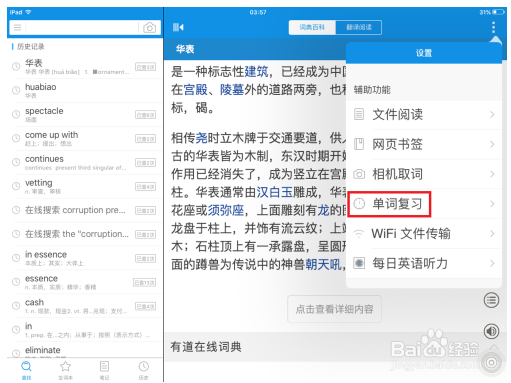Open WiFi 文件传输 from the settings menu
Viewport: 511px width, 383px height.
(424, 233)
